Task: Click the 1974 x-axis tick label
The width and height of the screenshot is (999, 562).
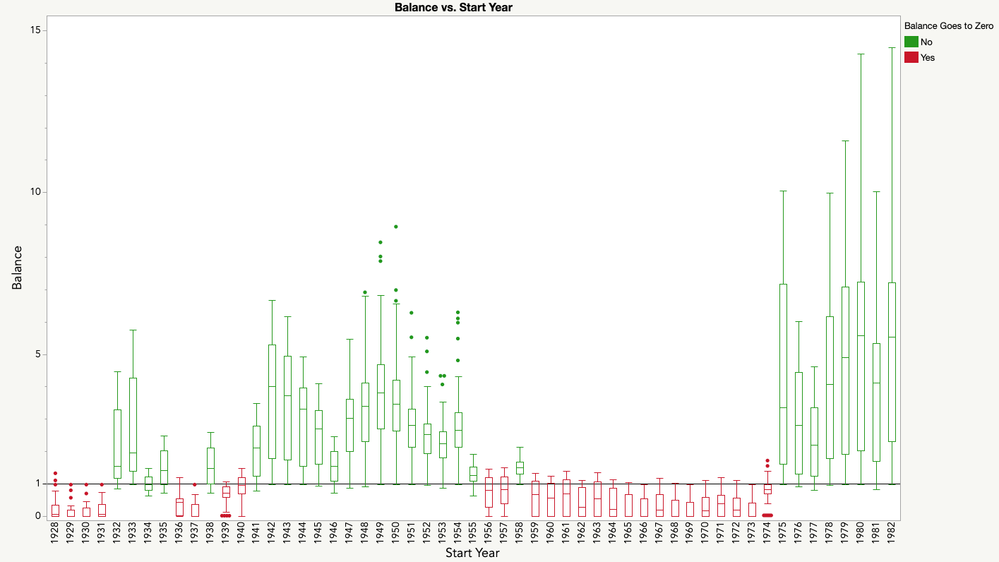Action: click(768, 533)
